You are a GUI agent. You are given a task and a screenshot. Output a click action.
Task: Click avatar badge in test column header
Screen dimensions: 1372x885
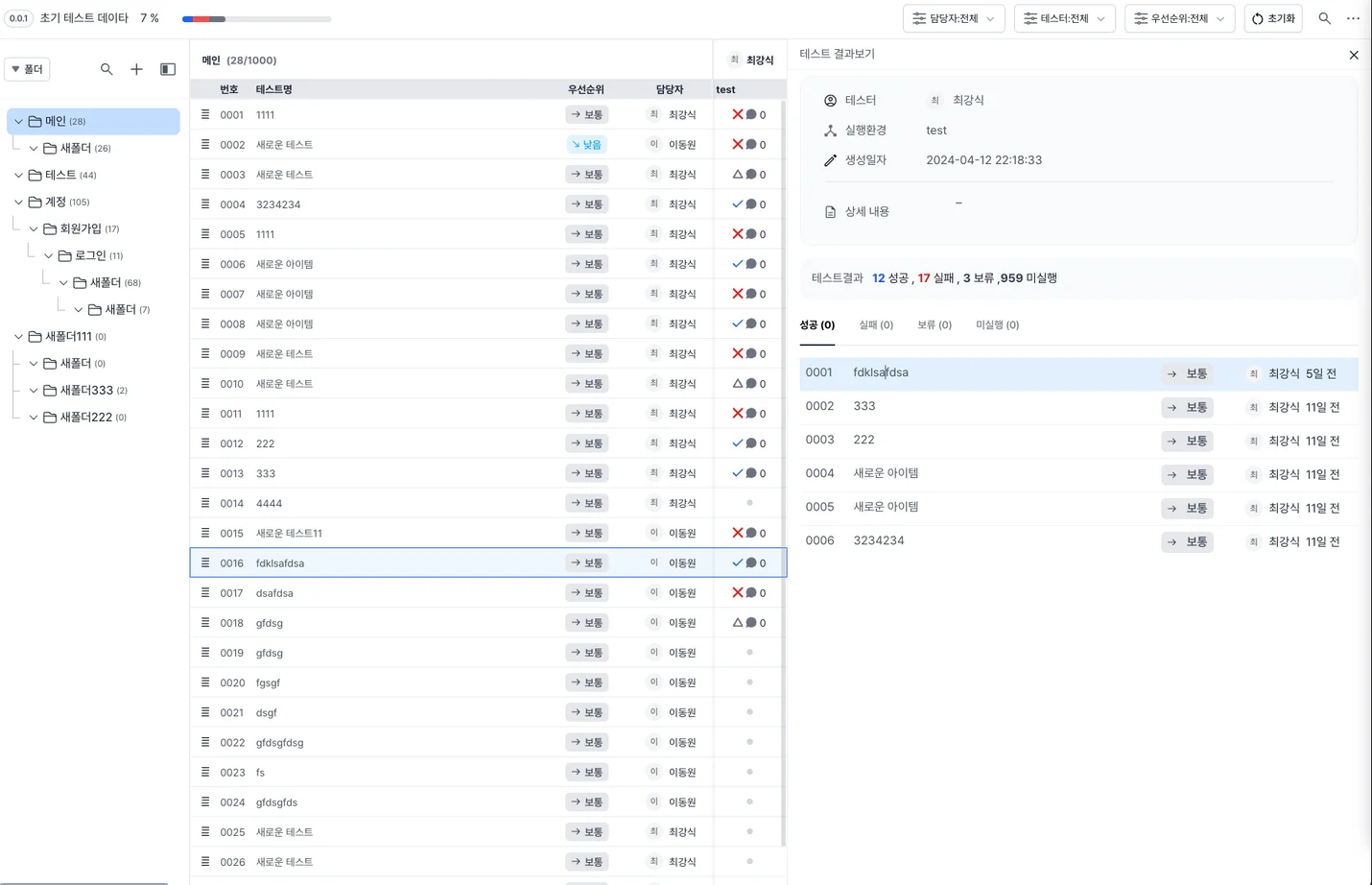coord(734,60)
